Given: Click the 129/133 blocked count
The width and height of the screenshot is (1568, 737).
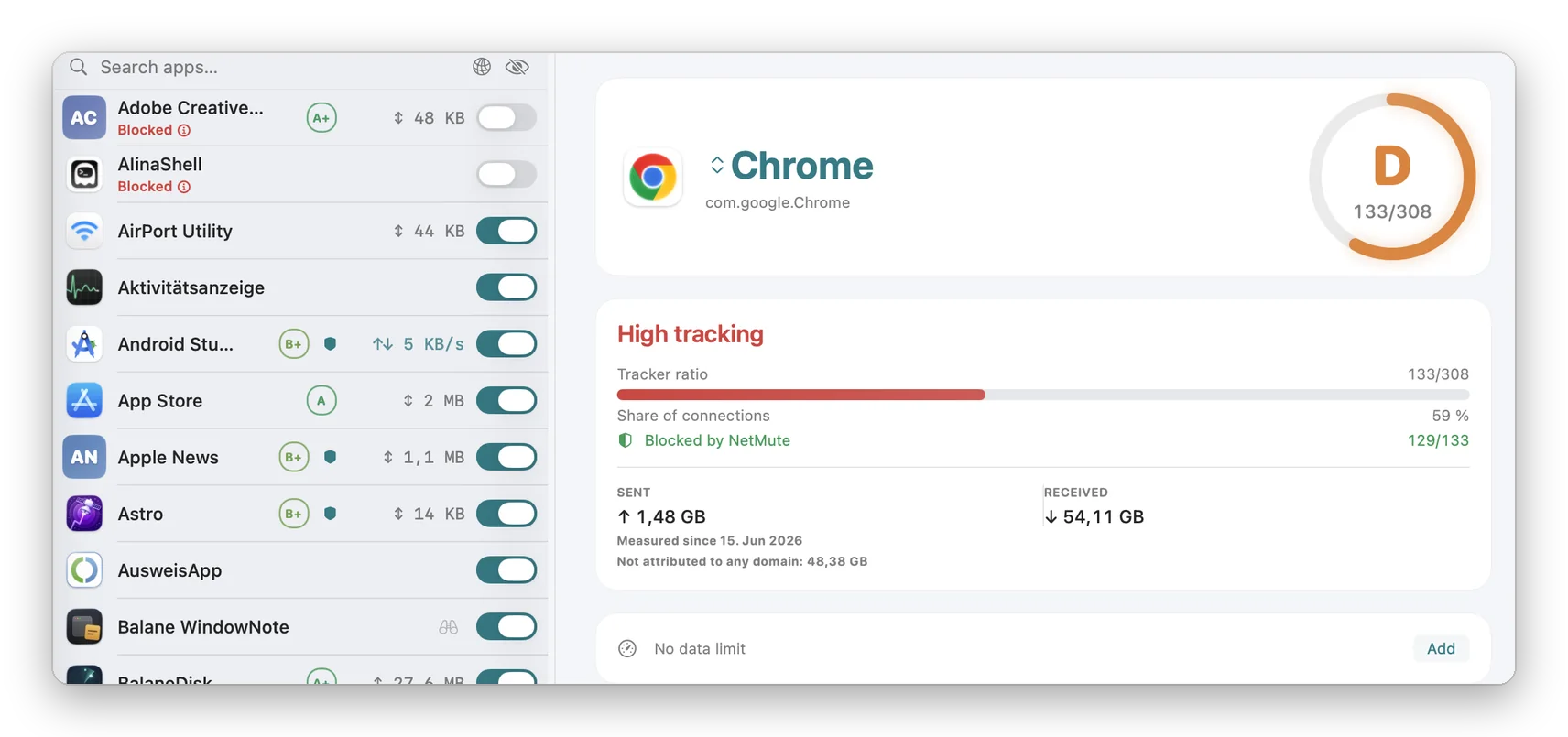Looking at the screenshot, I should 1438,440.
